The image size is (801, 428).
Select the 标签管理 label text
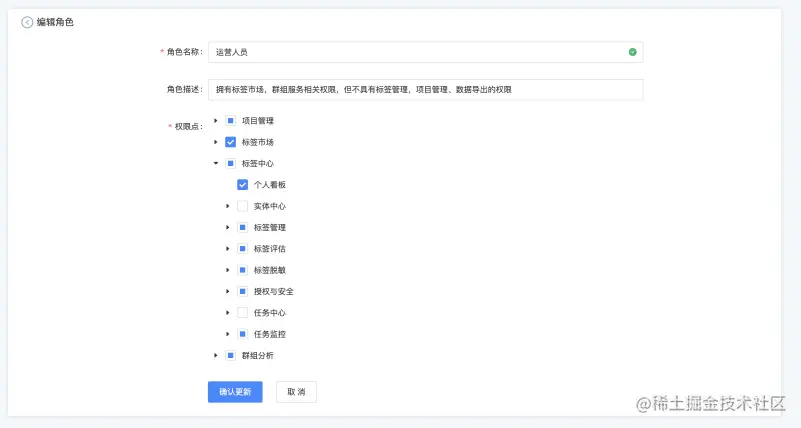point(270,228)
